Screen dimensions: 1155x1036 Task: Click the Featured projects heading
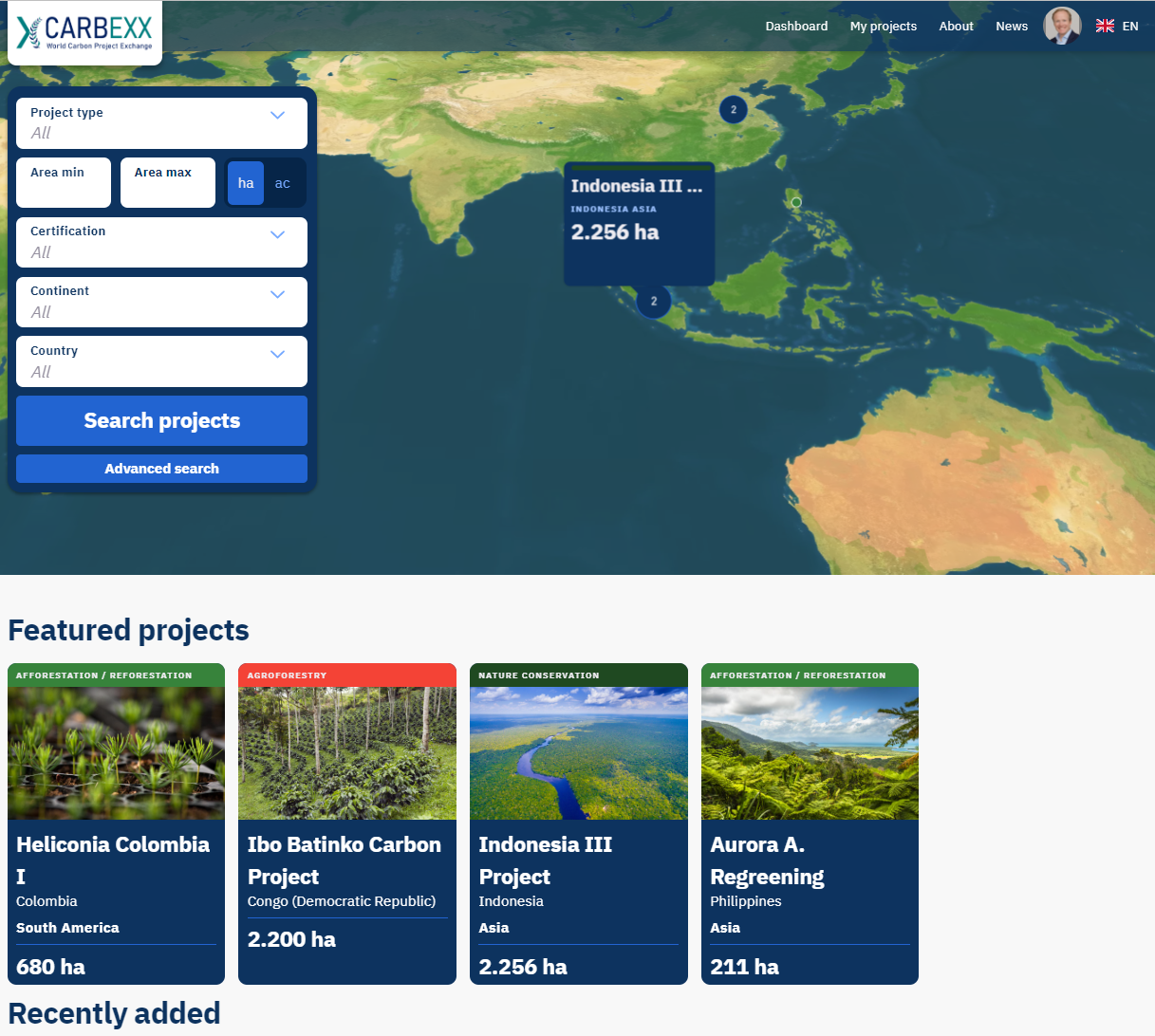(128, 630)
